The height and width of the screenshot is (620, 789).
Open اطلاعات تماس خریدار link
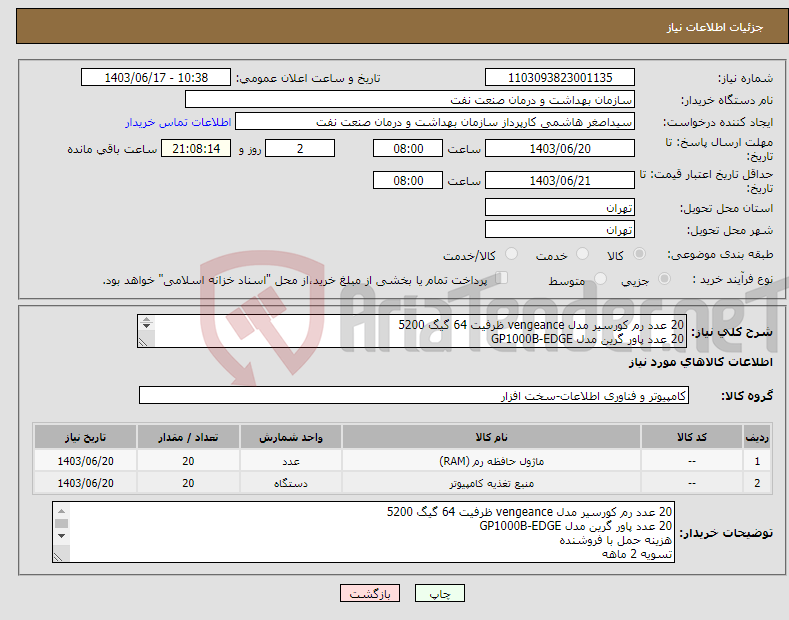pos(178,122)
